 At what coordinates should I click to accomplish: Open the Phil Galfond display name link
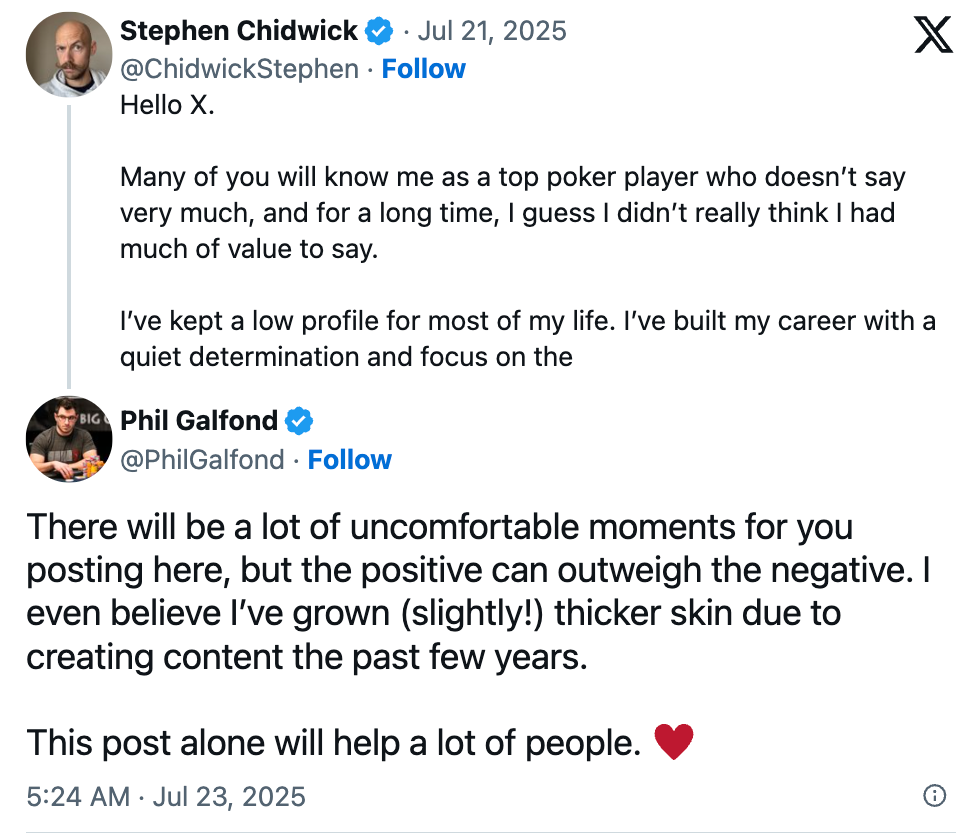coord(199,421)
